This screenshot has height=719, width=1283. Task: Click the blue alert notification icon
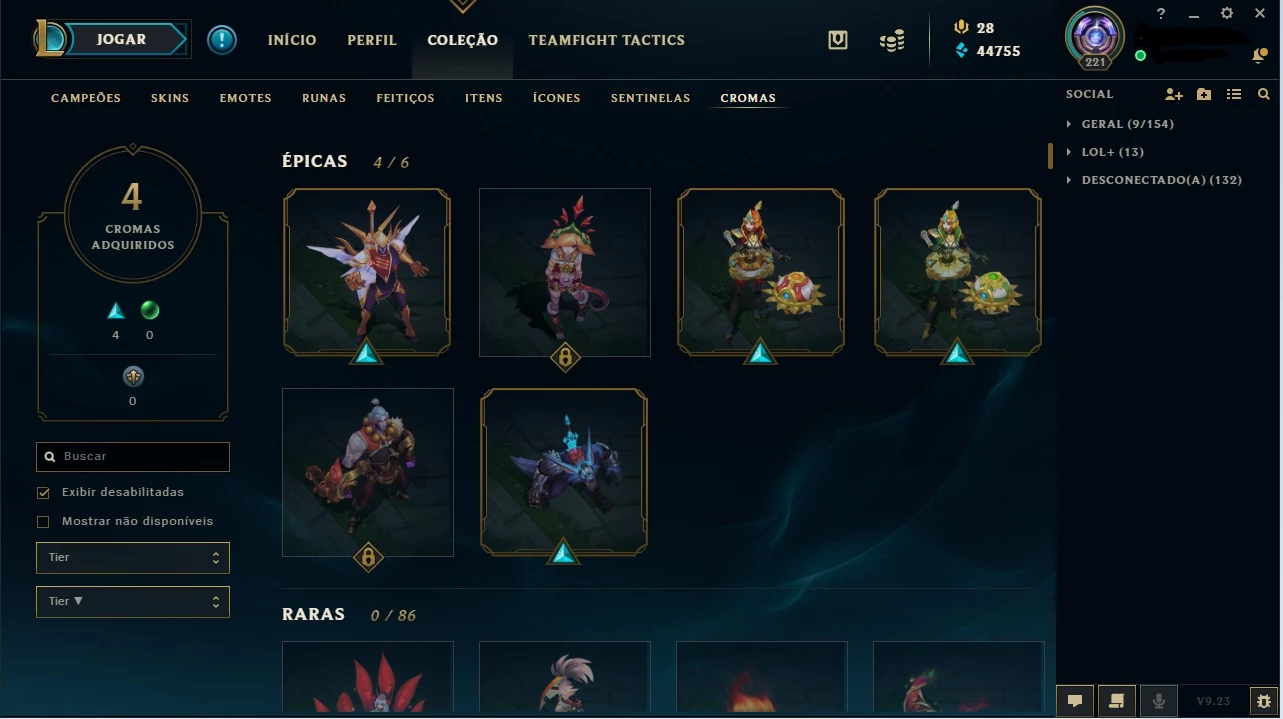pos(222,40)
